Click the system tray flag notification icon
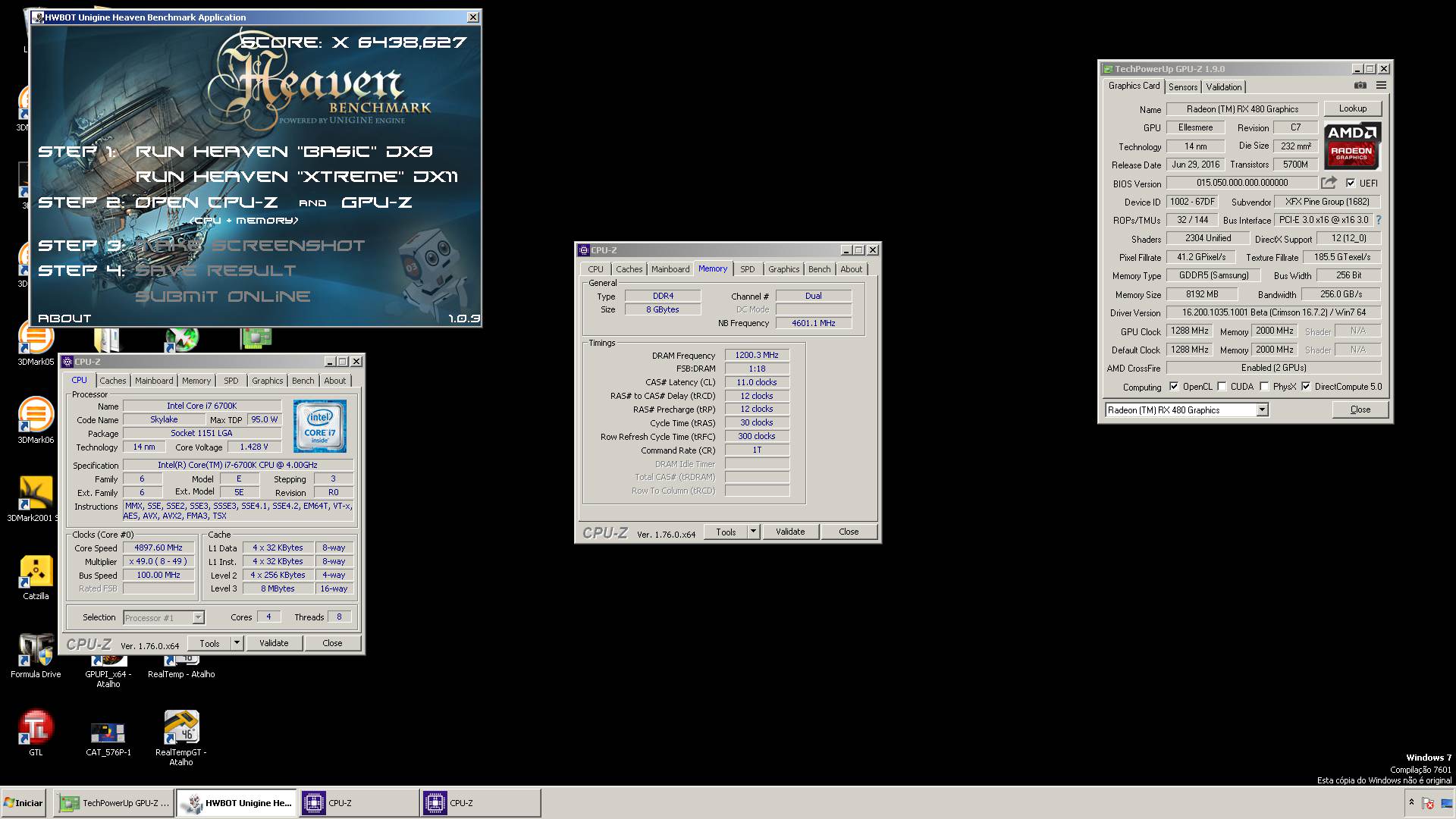Viewport: 1456px width, 819px height. tap(1428, 802)
